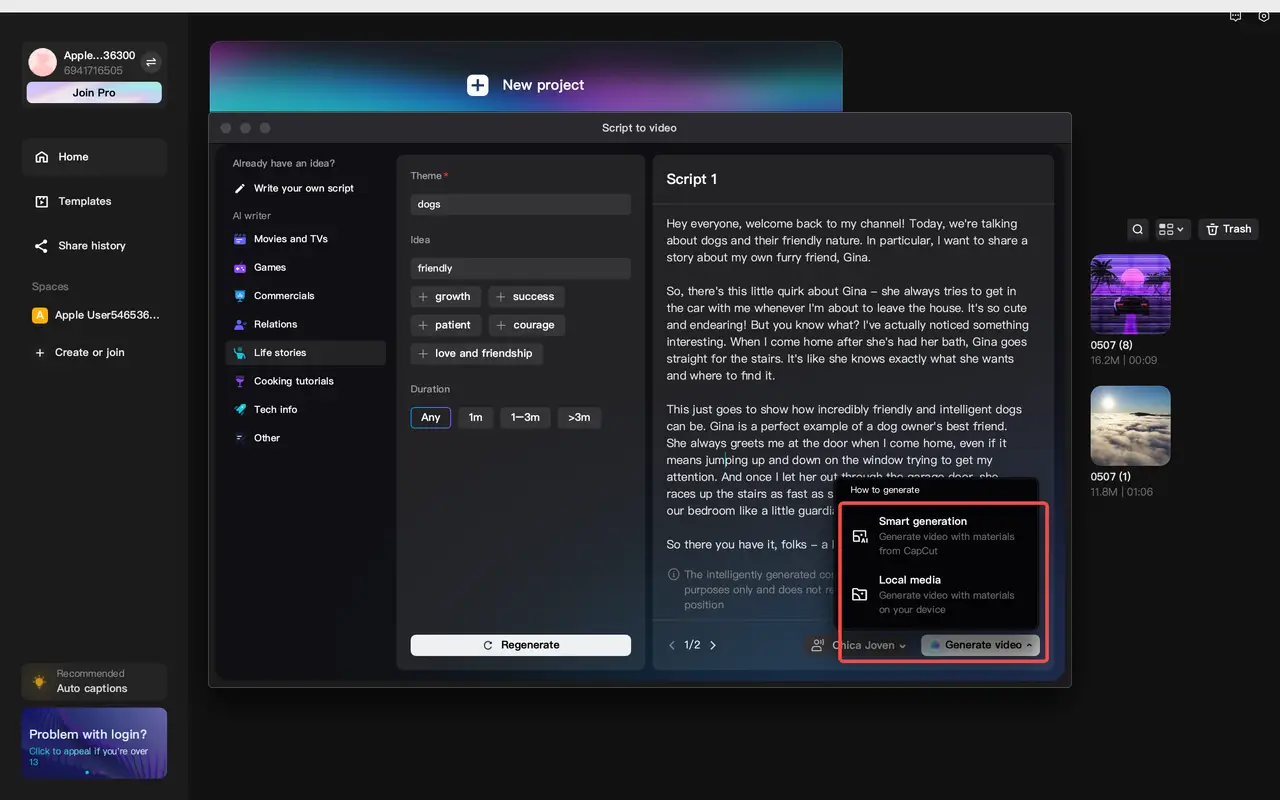The width and height of the screenshot is (1280, 800).
Task: Open search with the magnifier icon
Action: tap(1137, 229)
